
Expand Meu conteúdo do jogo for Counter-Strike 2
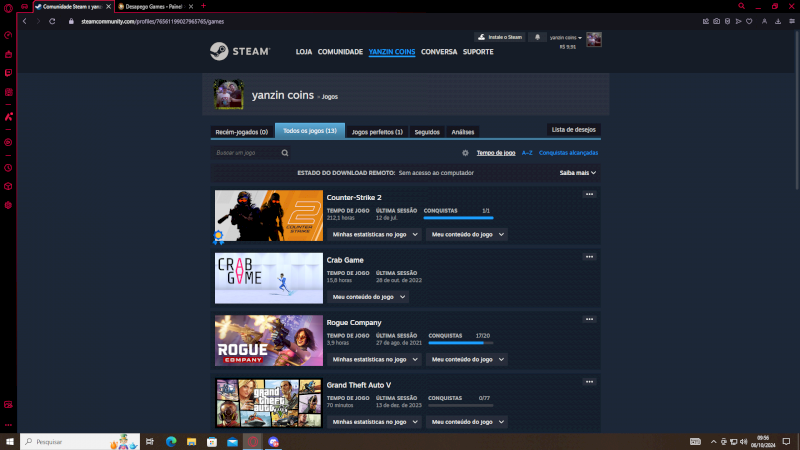click(467, 234)
